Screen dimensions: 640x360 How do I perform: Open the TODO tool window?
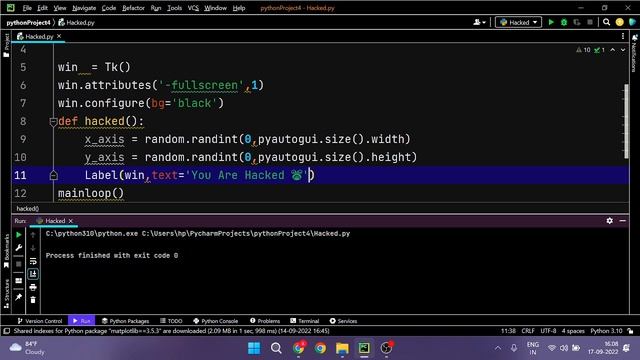coord(171,321)
